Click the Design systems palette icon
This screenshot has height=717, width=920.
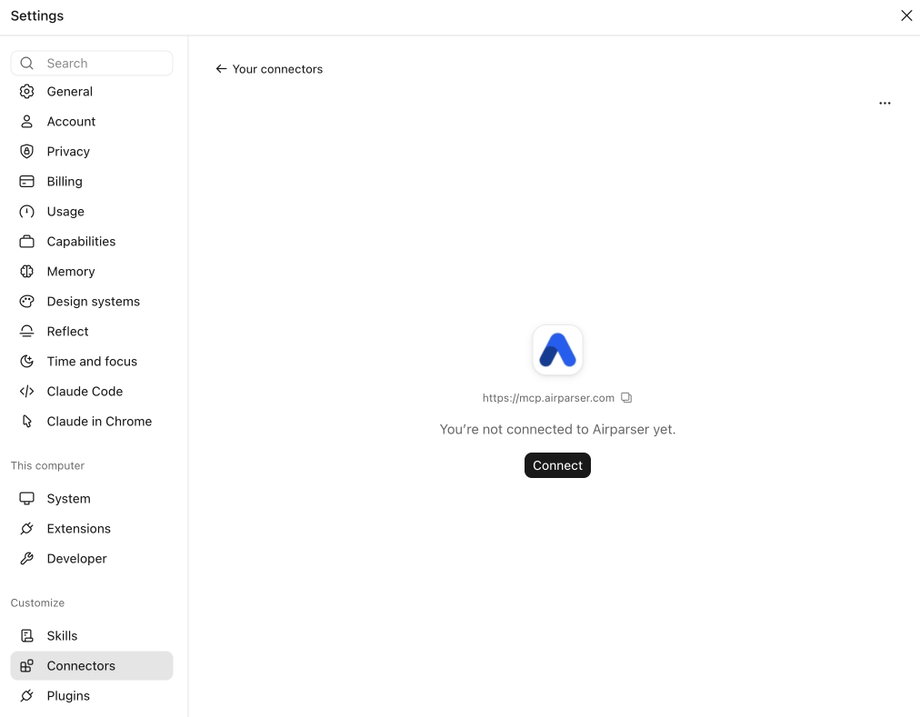click(x=26, y=301)
